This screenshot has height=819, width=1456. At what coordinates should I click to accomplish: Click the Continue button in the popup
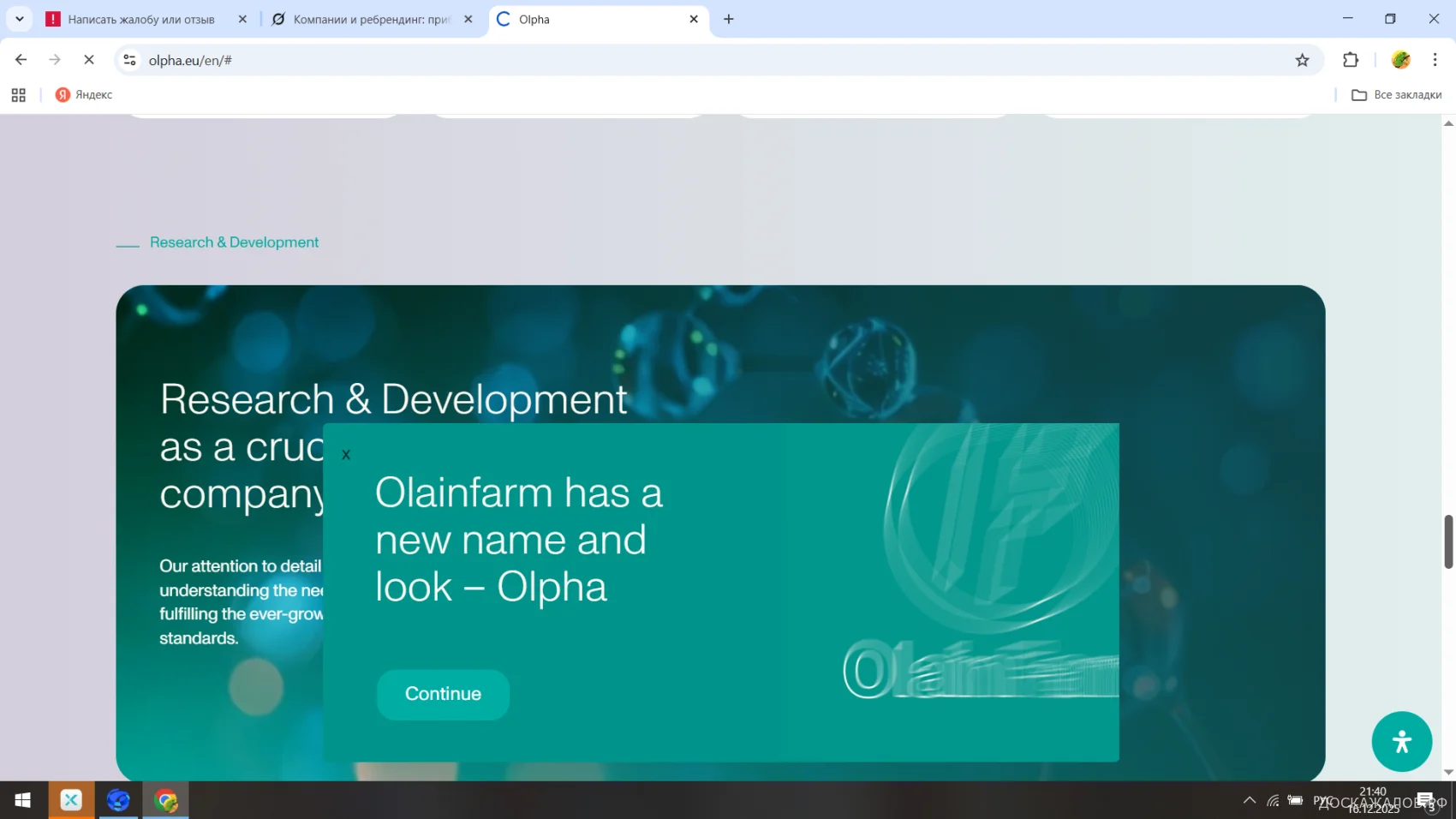pos(443,694)
